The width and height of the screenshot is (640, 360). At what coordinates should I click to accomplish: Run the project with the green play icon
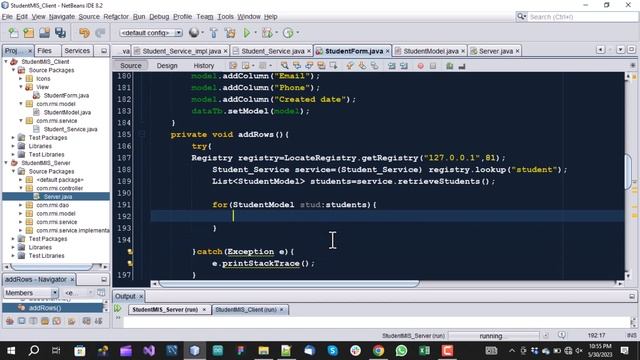[247, 33]
